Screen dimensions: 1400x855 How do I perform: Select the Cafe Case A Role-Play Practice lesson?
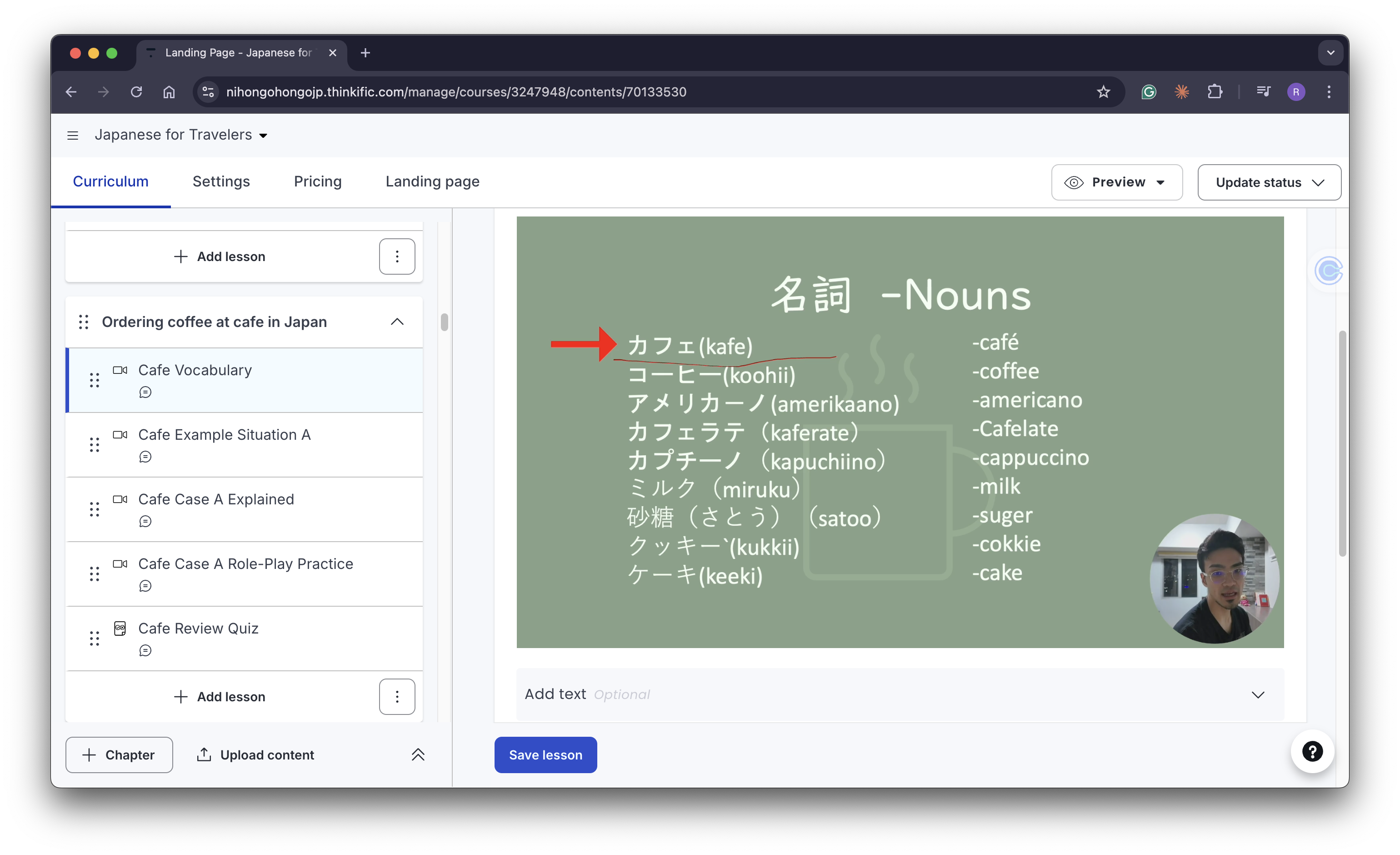(245, 564)
